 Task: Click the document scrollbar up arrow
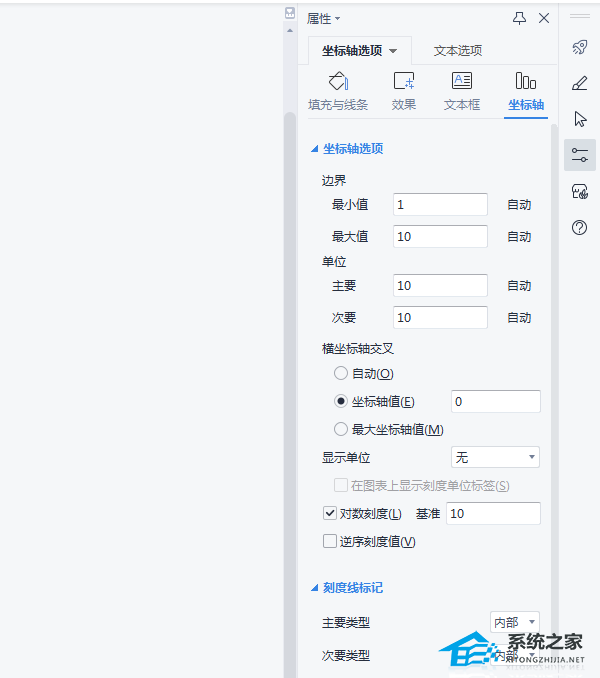pos(290,31)
